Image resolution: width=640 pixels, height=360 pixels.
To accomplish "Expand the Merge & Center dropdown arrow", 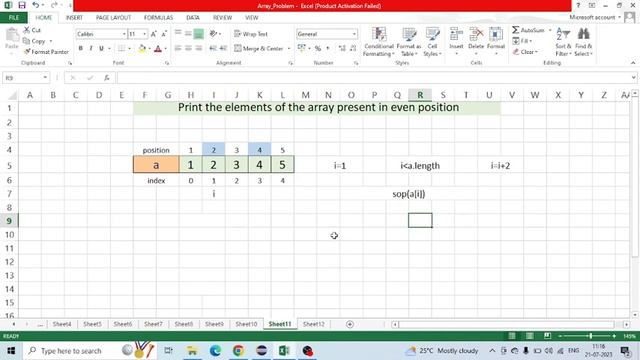I will click(289, 49).
